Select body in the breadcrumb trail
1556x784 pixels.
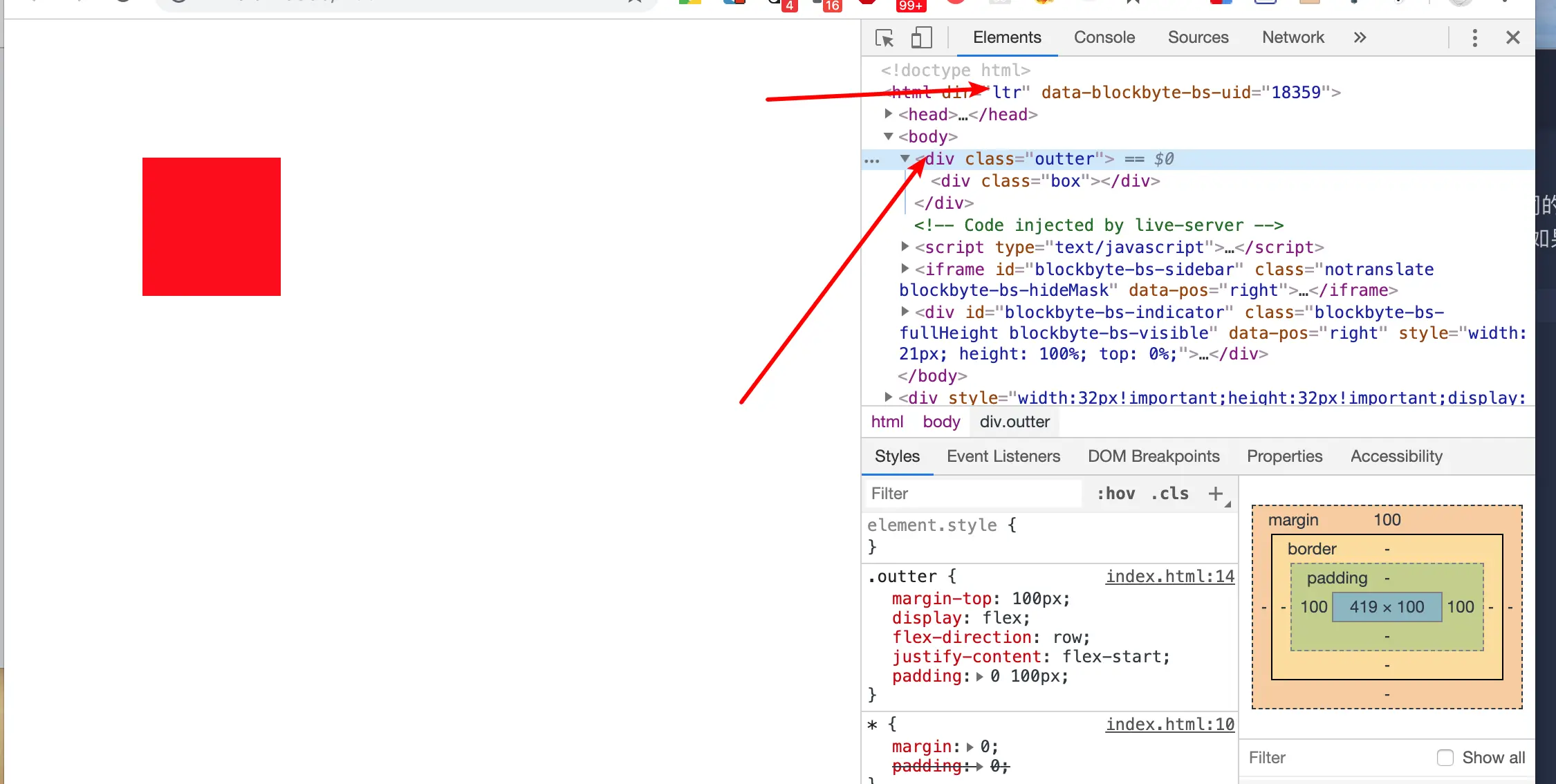pos(941,422)
